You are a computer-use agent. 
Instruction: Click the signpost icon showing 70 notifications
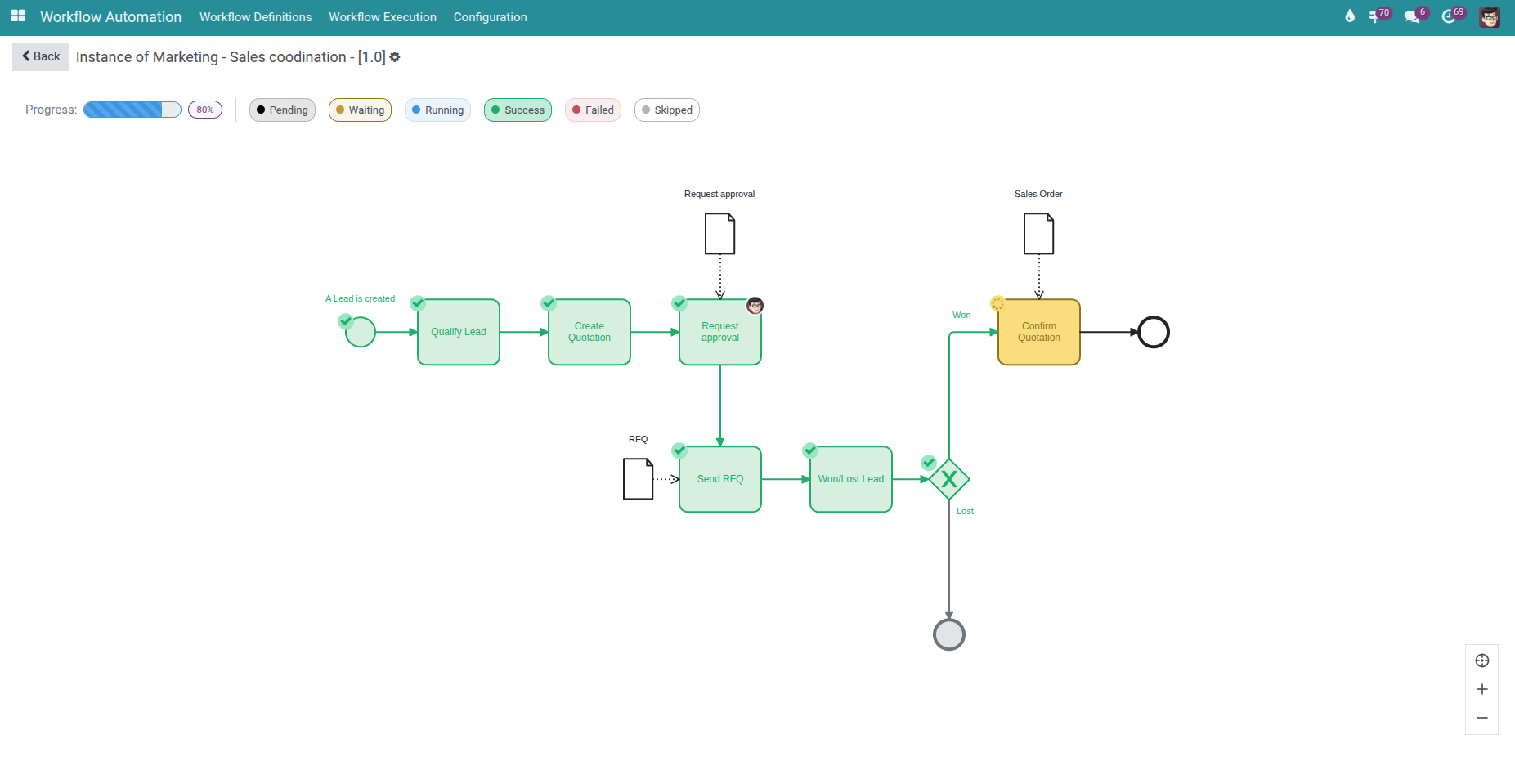coord(1375,16)
